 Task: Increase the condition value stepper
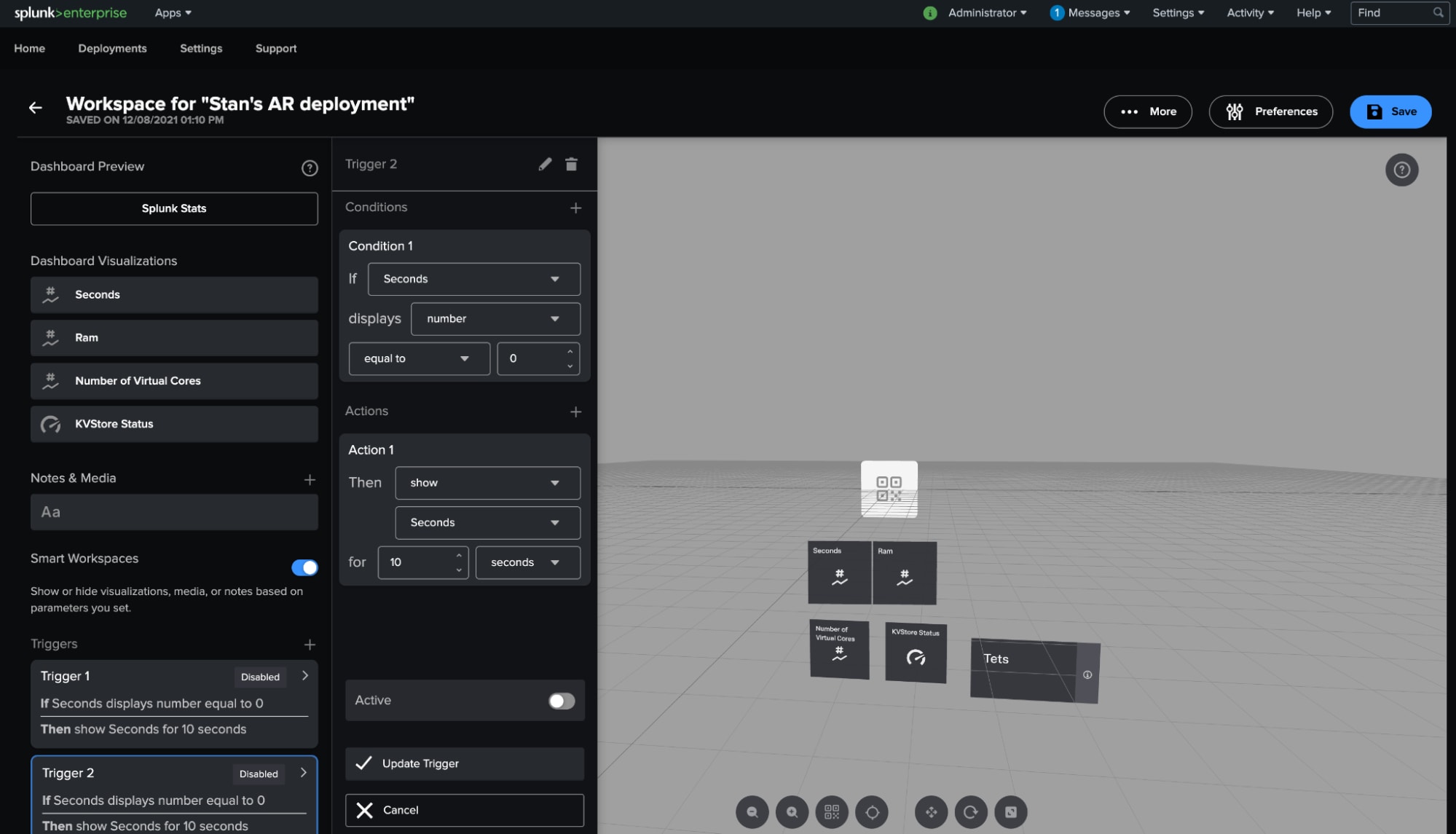[570, 353]
